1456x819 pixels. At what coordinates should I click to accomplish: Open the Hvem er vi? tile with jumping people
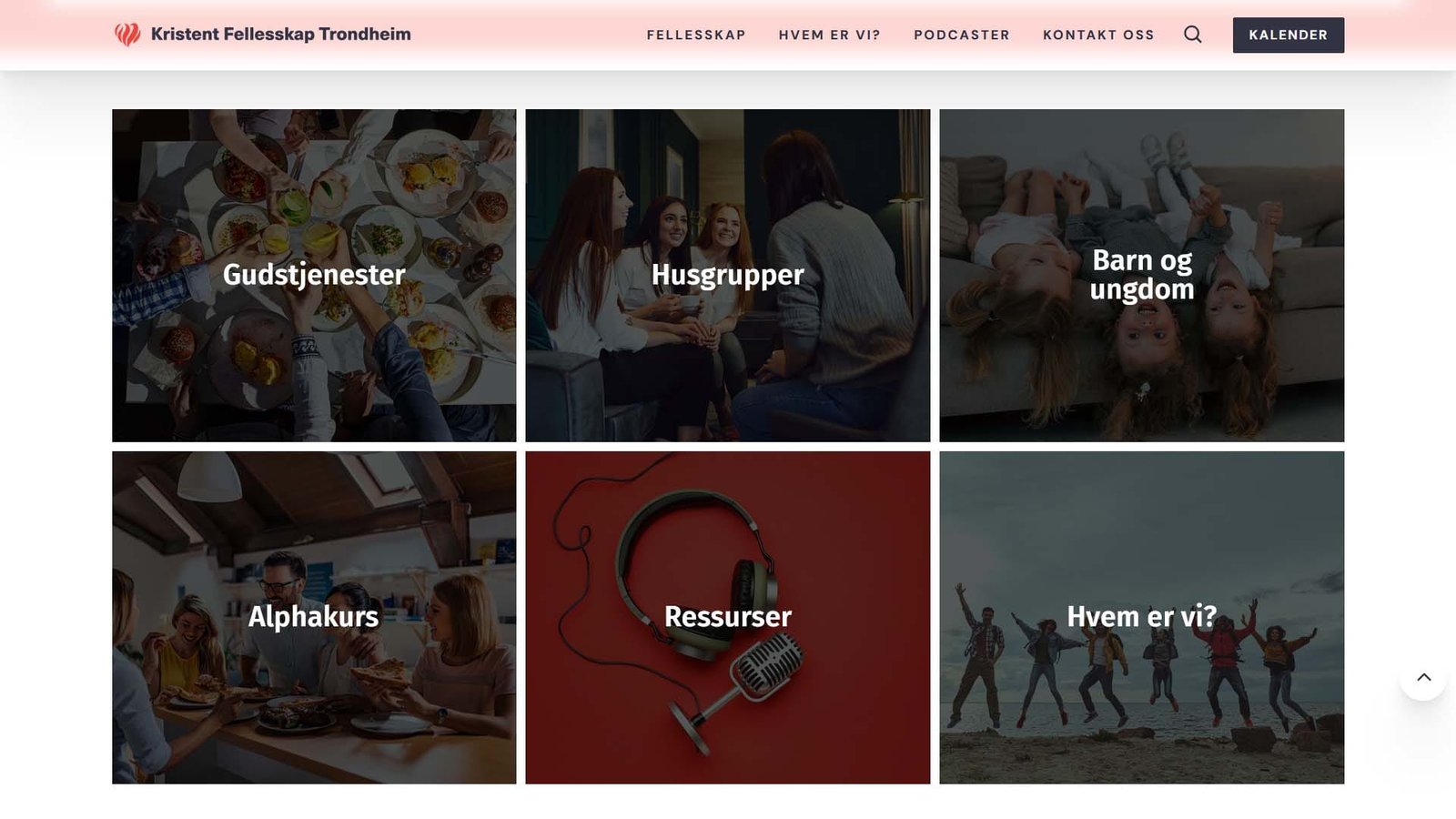(1141, 618)
